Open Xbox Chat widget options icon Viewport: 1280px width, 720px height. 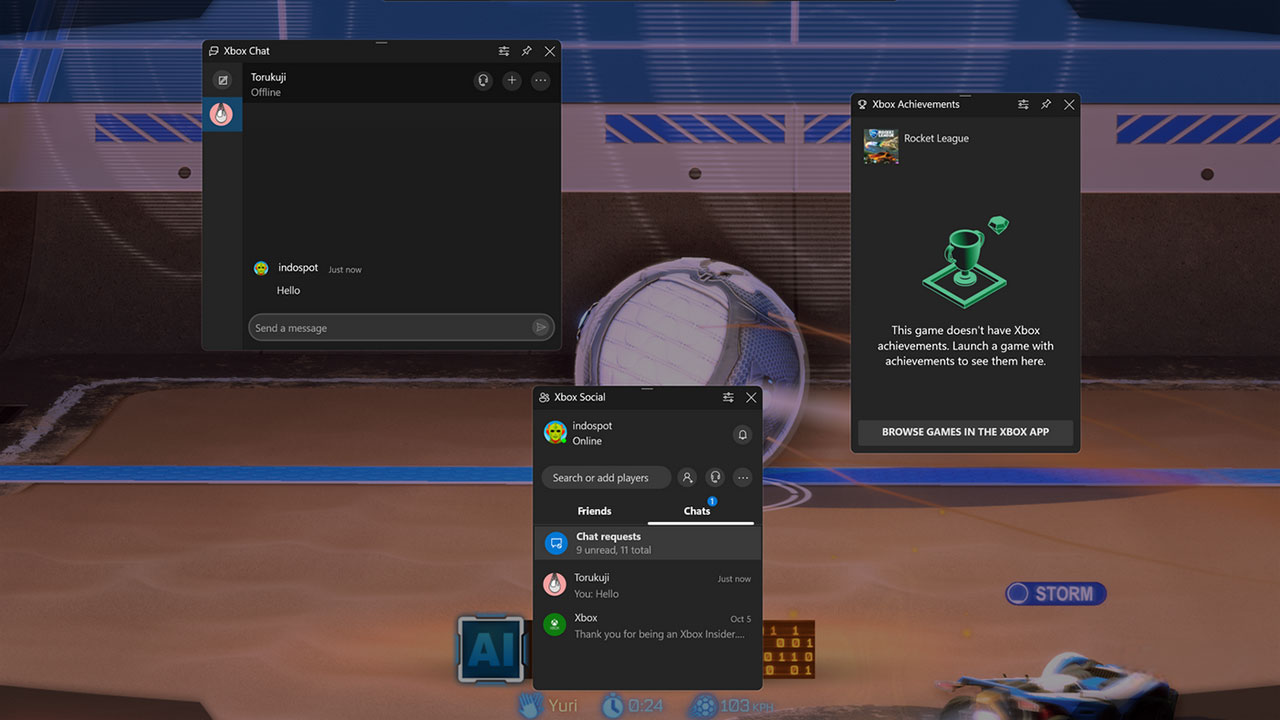504,51
